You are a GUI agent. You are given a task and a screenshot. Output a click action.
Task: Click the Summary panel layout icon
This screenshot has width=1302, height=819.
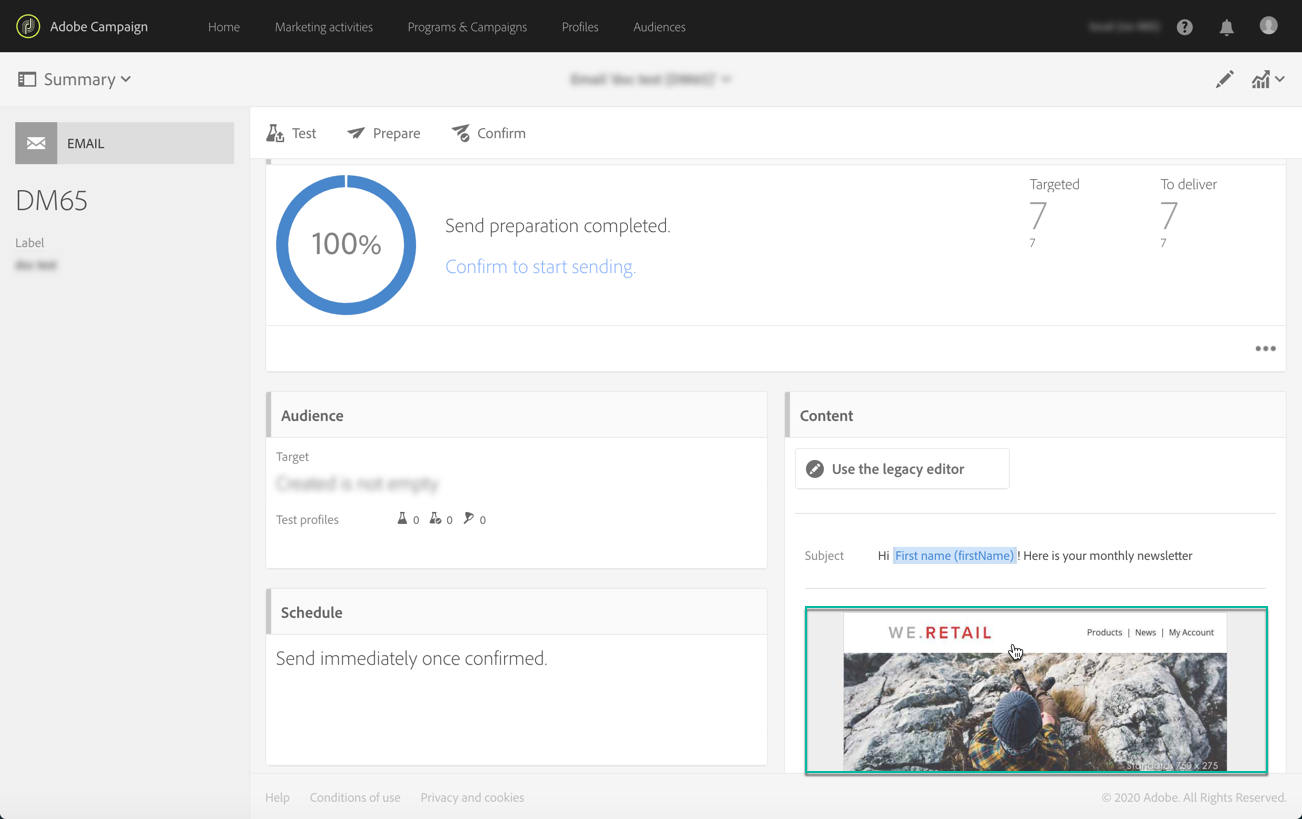click(27, 79)
